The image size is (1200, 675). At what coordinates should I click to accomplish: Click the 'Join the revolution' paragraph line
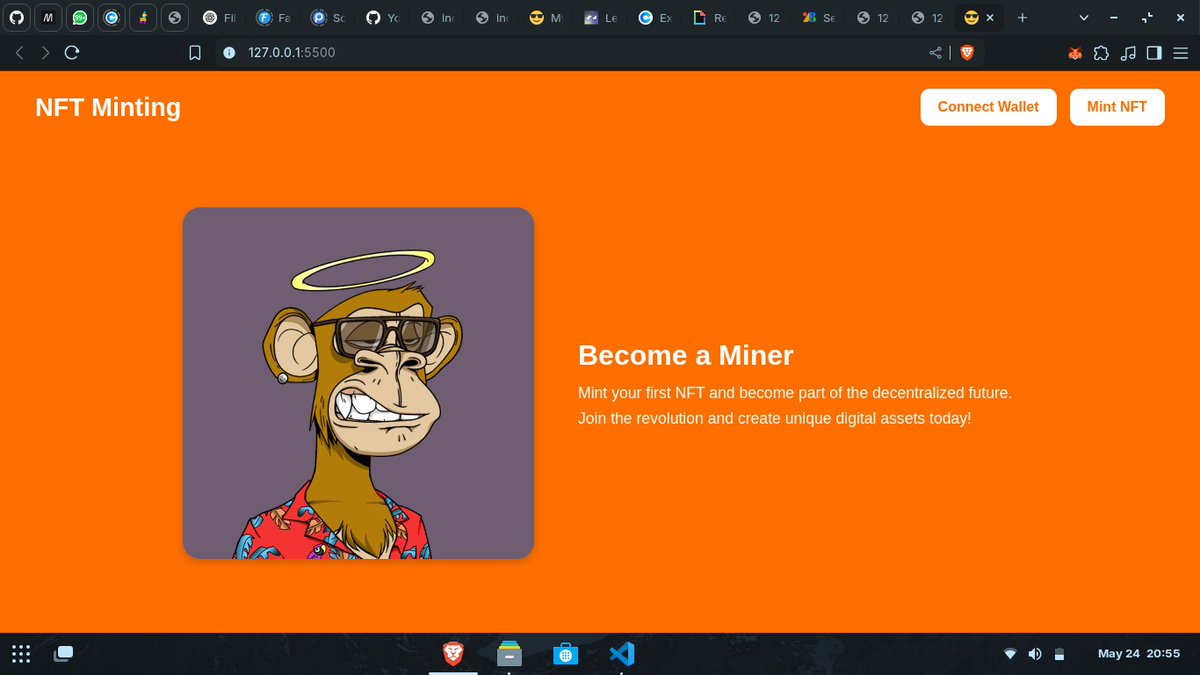click(775, 418)
